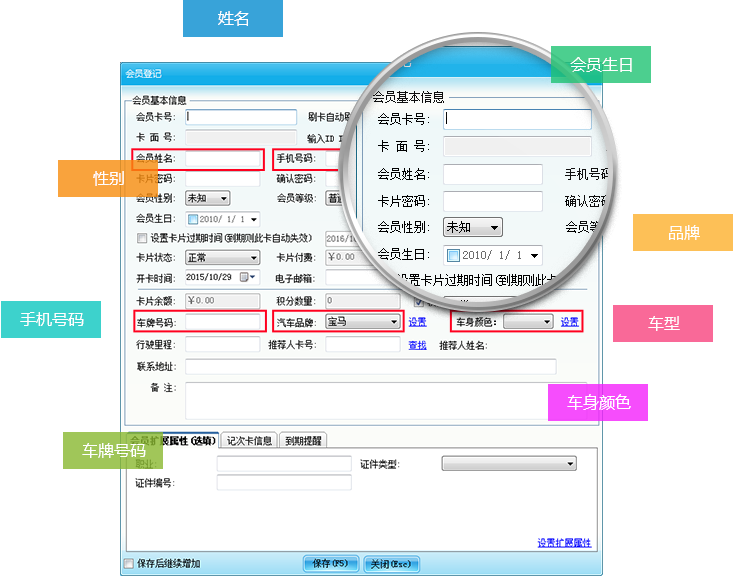This screenshot has width=736, height=576.
Task: Focus the 行驶里程 input field
Action: (x=222, y=344)
